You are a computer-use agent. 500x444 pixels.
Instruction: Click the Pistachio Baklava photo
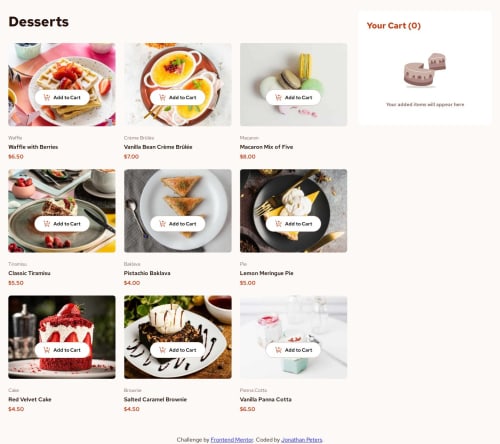178,211
